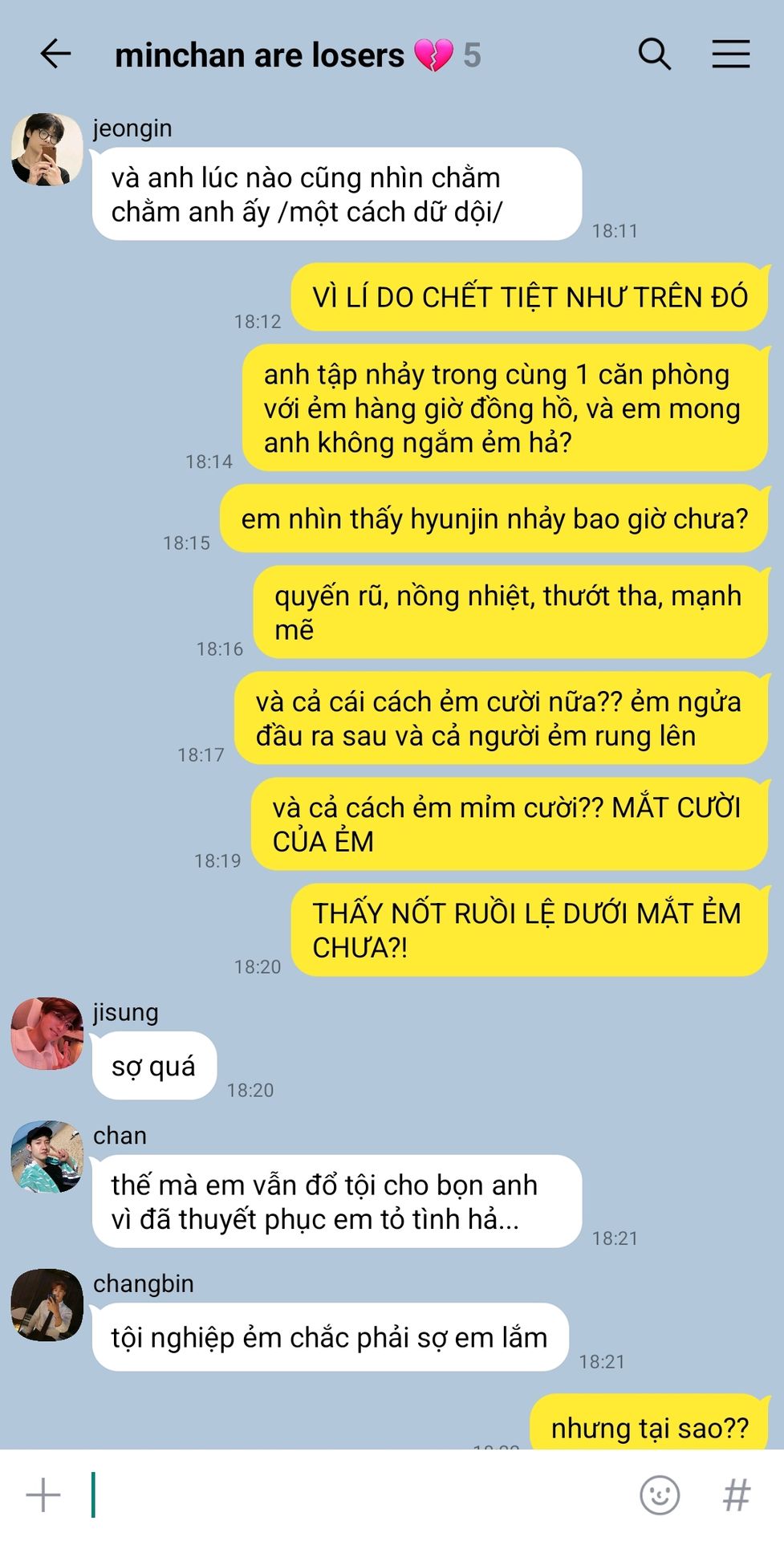Open changbin's profile avatar
This screenshot has height=1541, width=784.
47,1304
